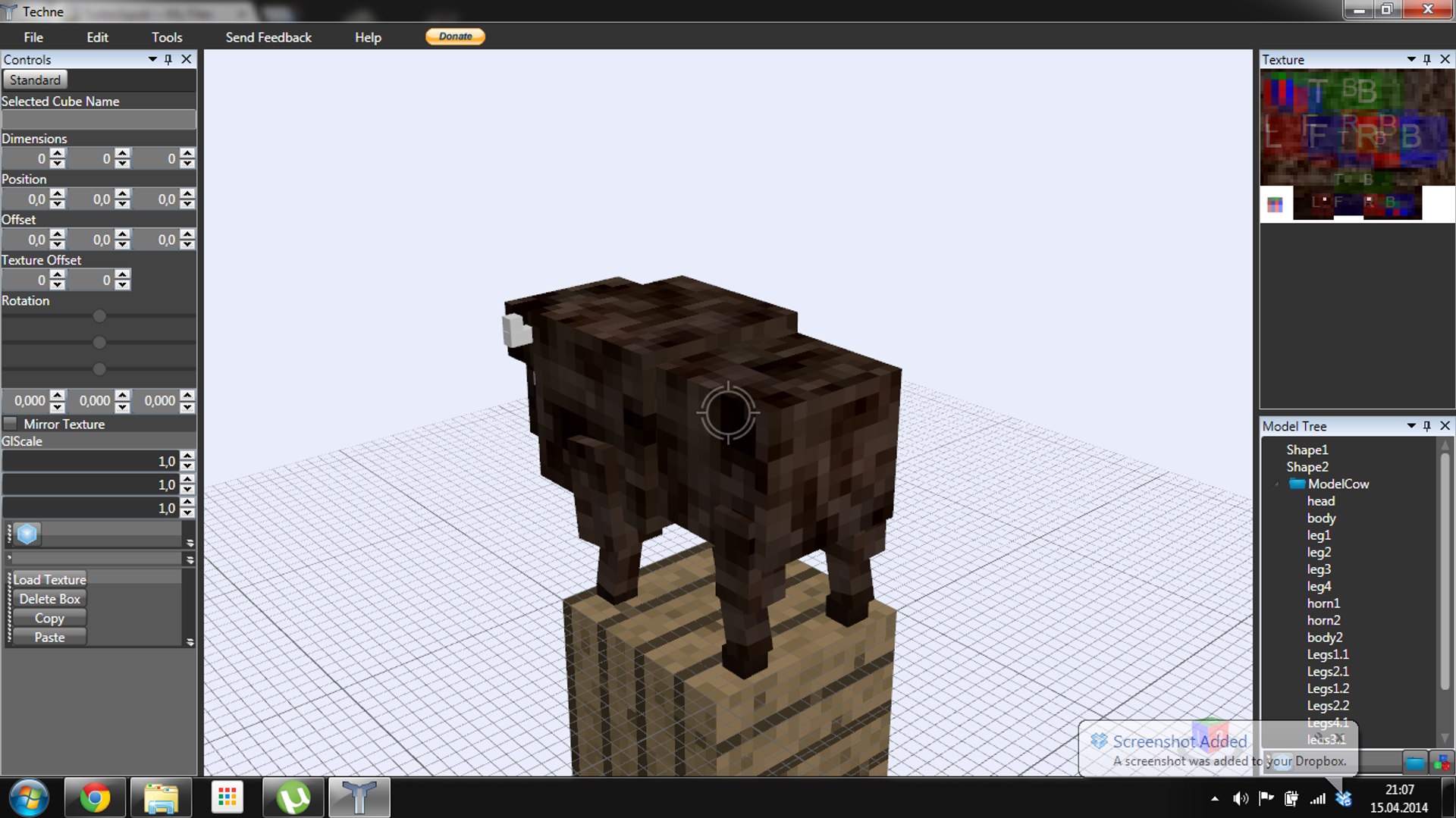The height and width of the screenshot is (818, 1456).
Task: Select leg3 in Model Tree
Action: 1319,569
